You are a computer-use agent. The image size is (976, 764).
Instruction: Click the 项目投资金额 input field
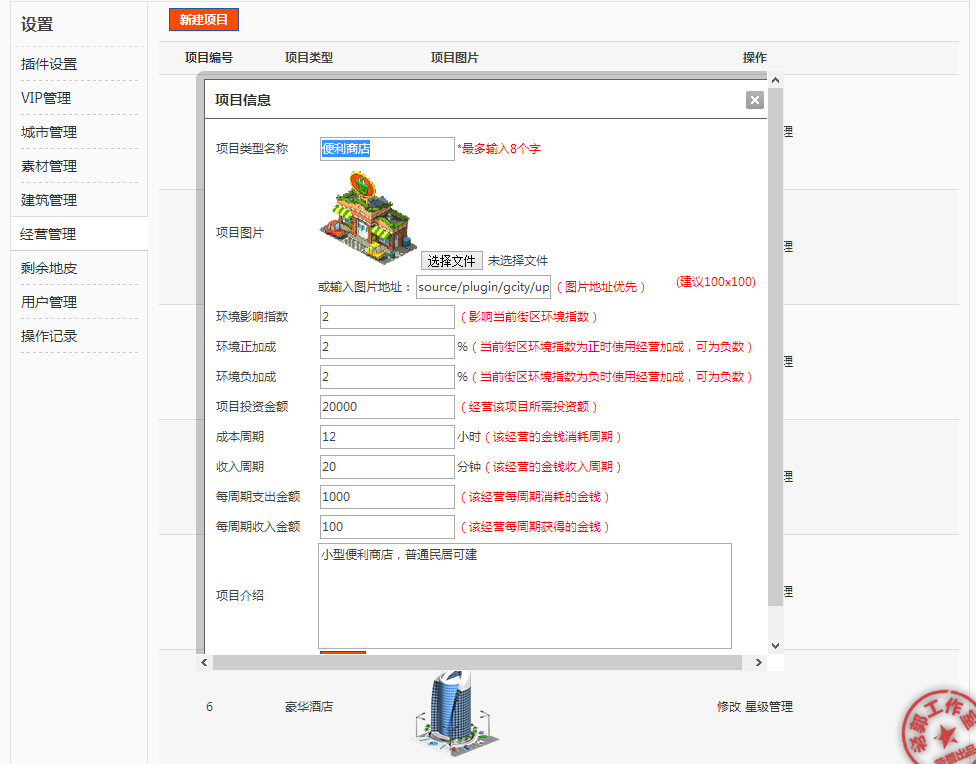pos(387,407)
